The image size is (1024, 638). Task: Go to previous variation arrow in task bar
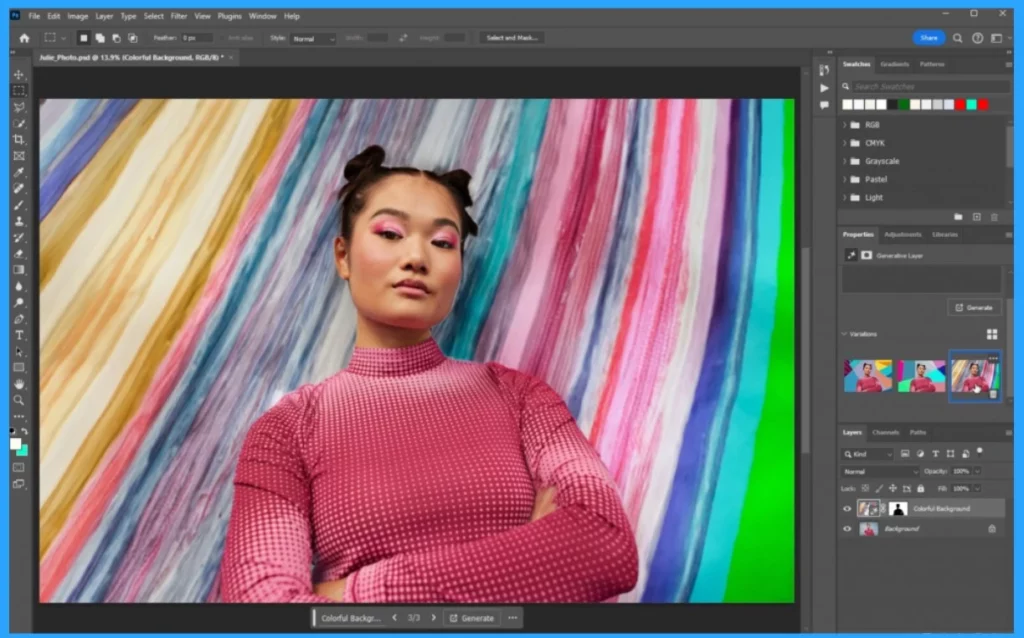pos(394,618)
